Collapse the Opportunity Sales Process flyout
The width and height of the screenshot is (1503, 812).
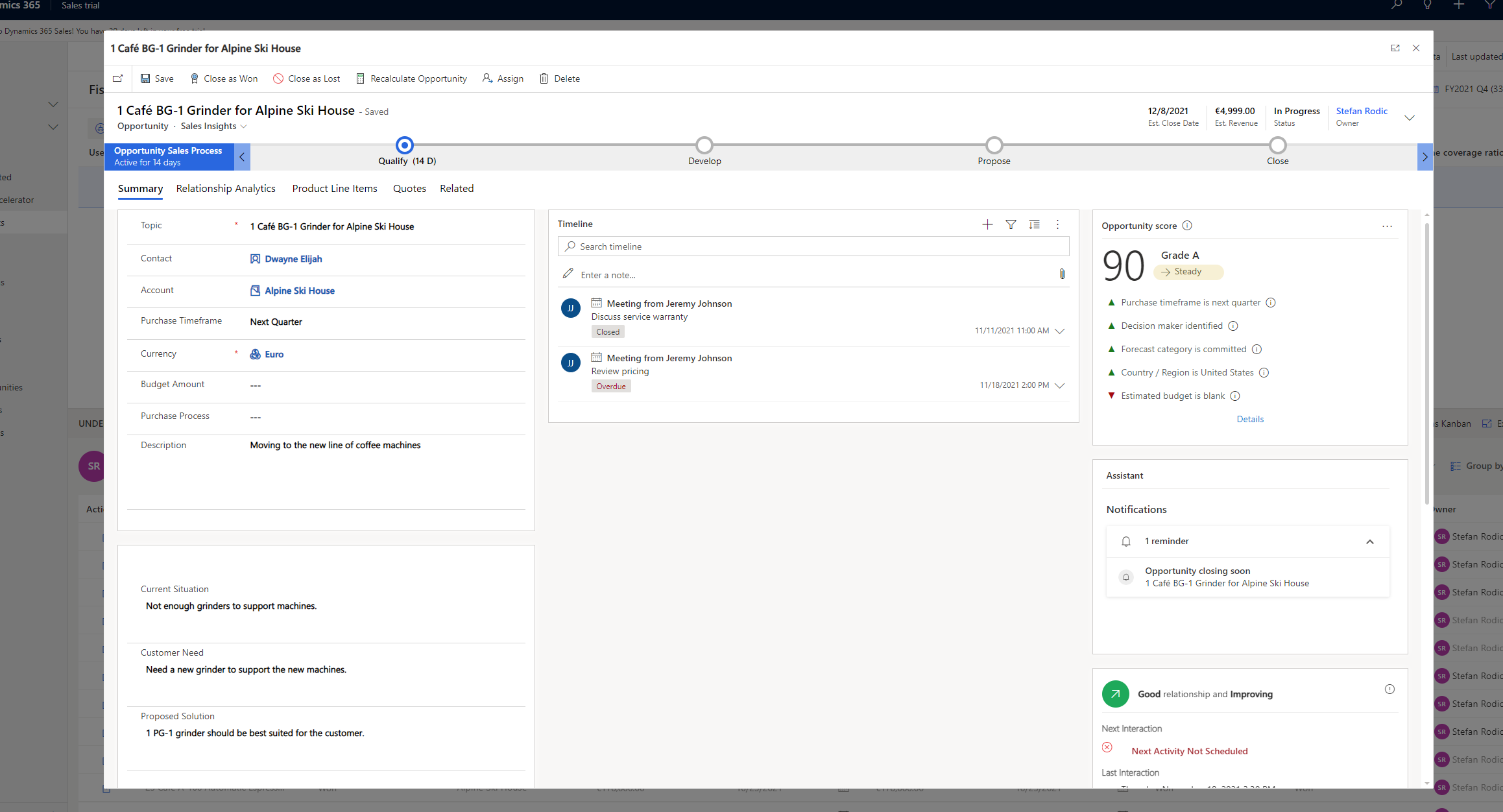[x=241, y=156]
